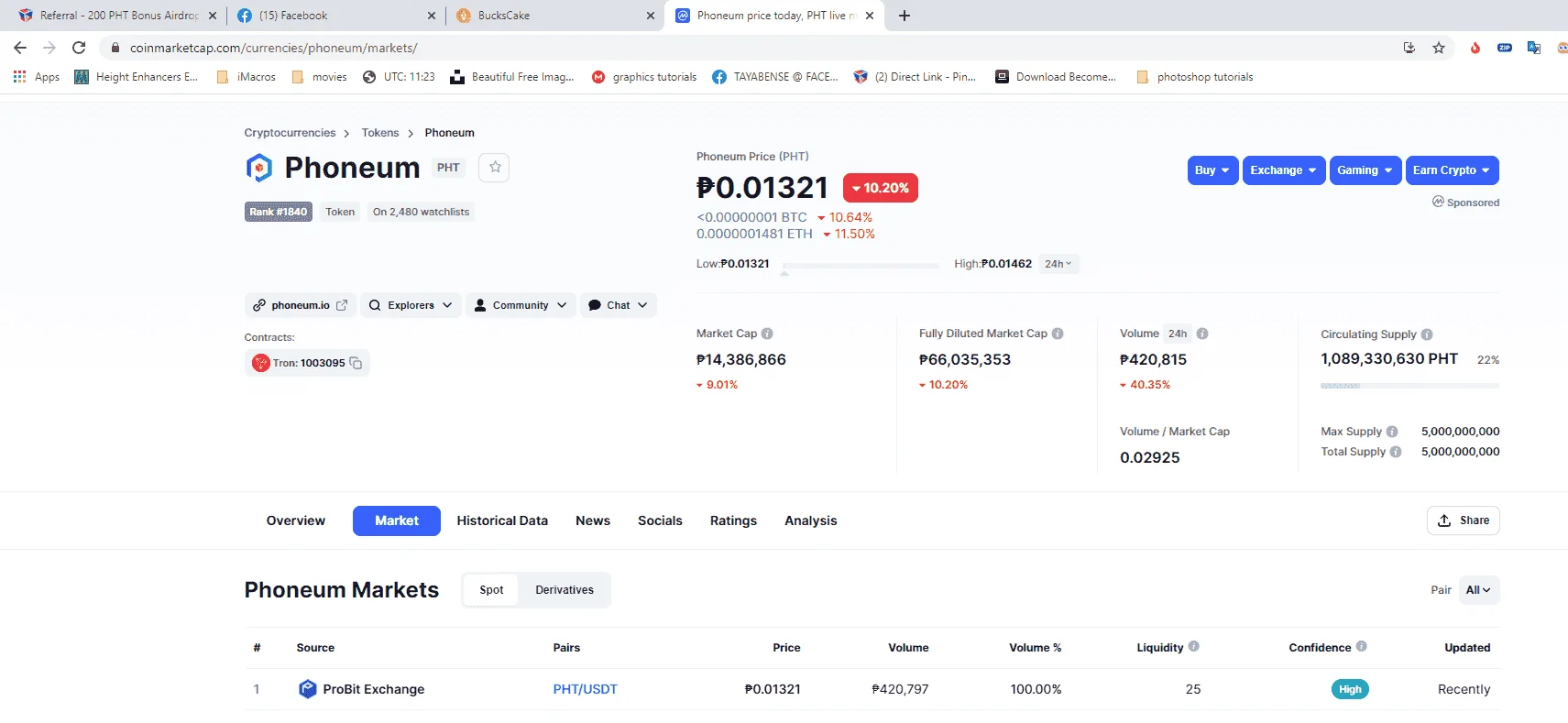Close the BucksCake tab

651,16
